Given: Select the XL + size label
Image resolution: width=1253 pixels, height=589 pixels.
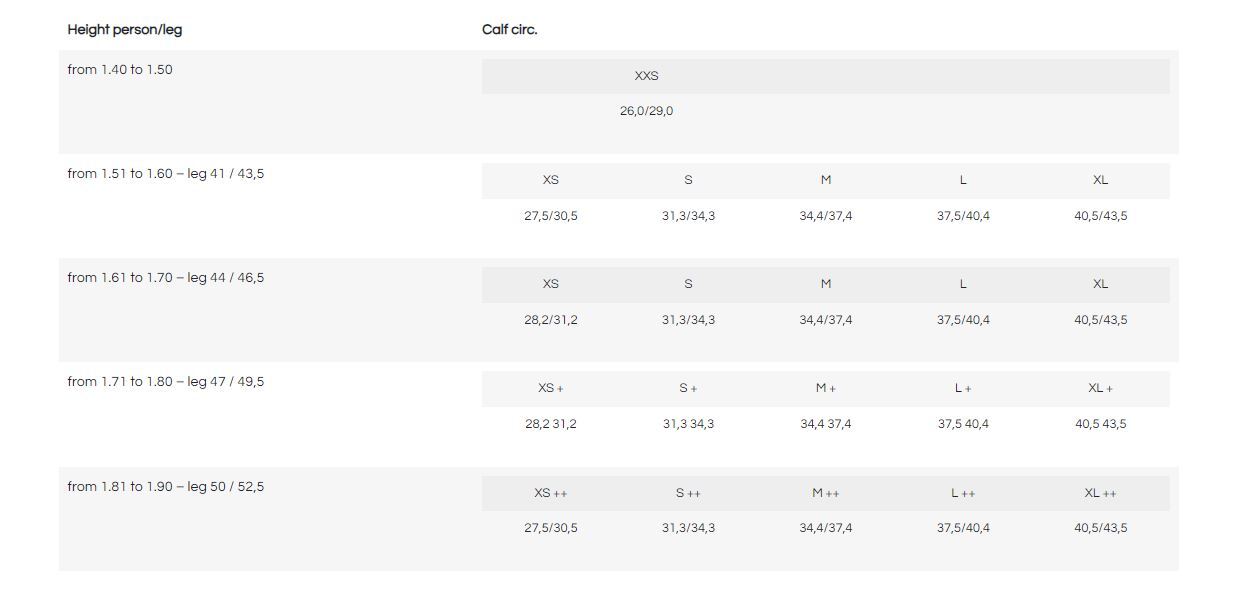Looking at the screenshot, I should click(1100, 388).
